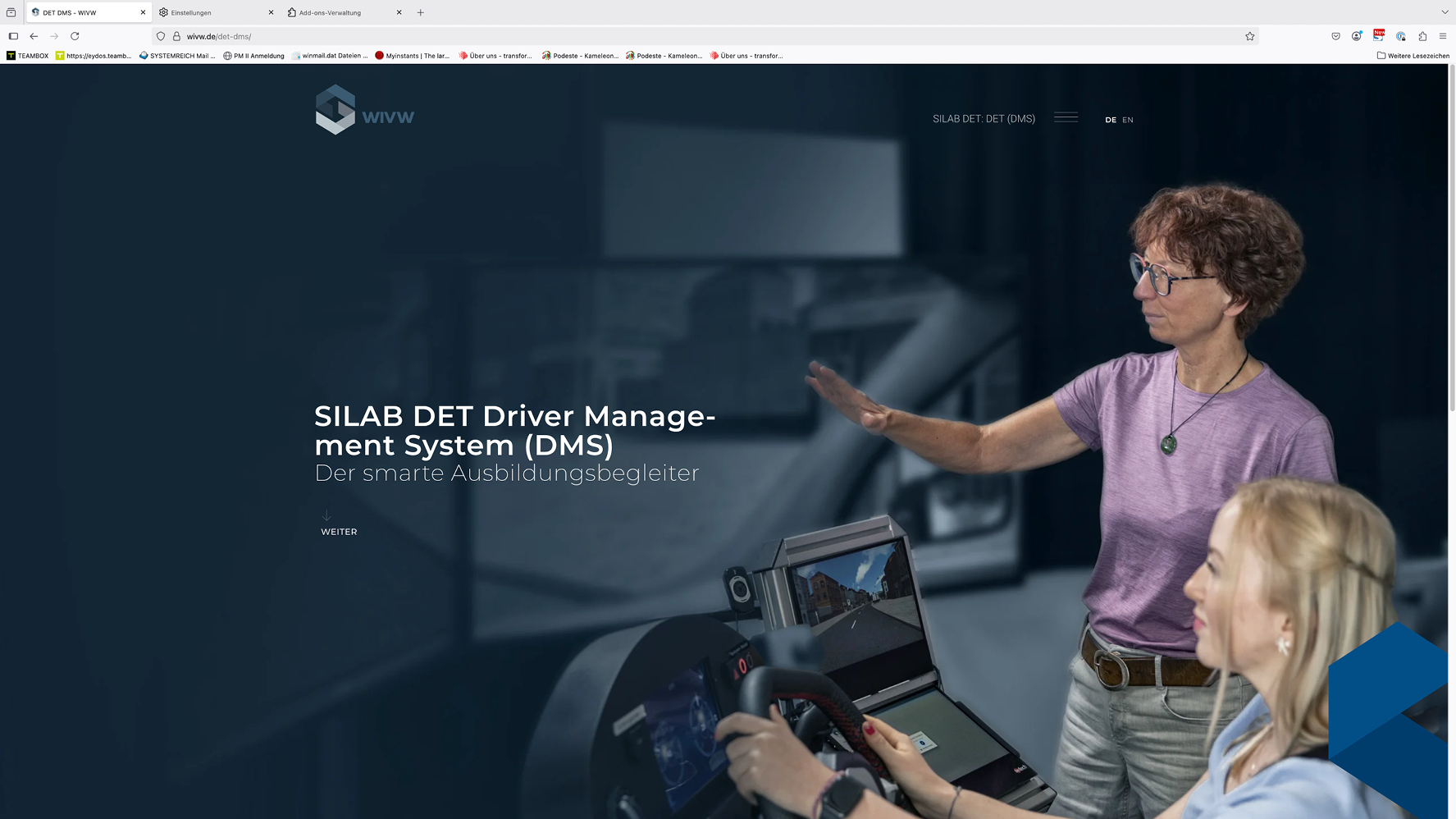
Task: Click the down arrow above WEITER
Action: pyautogui.click(x=326, y=515)
